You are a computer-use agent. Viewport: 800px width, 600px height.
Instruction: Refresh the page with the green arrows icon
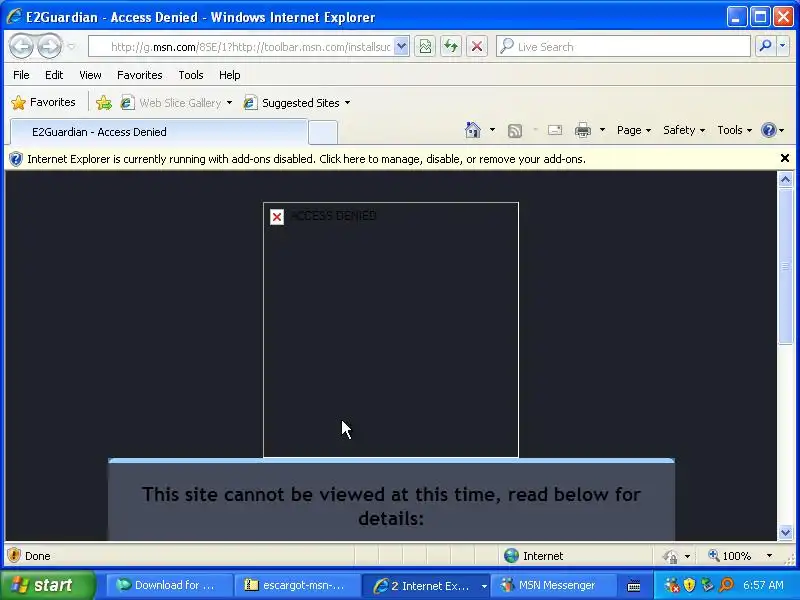click(451, 47)
